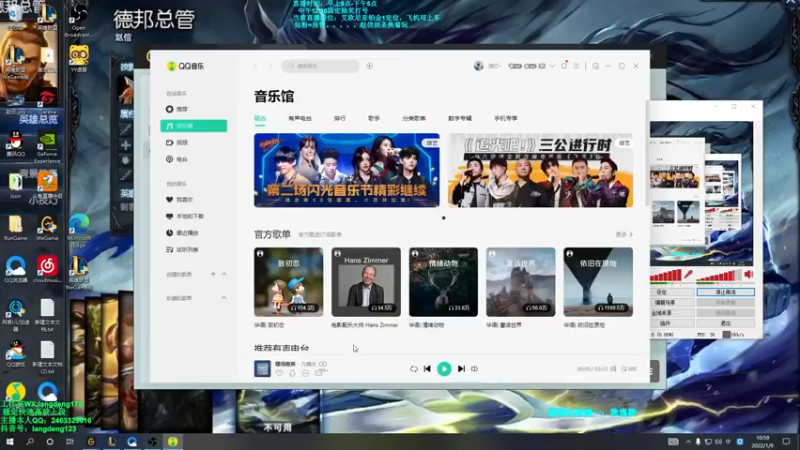Toggle loop playback mode
The width and height of the screenshot is (800, 450).
pyautogui.click(x=414, y=369)
